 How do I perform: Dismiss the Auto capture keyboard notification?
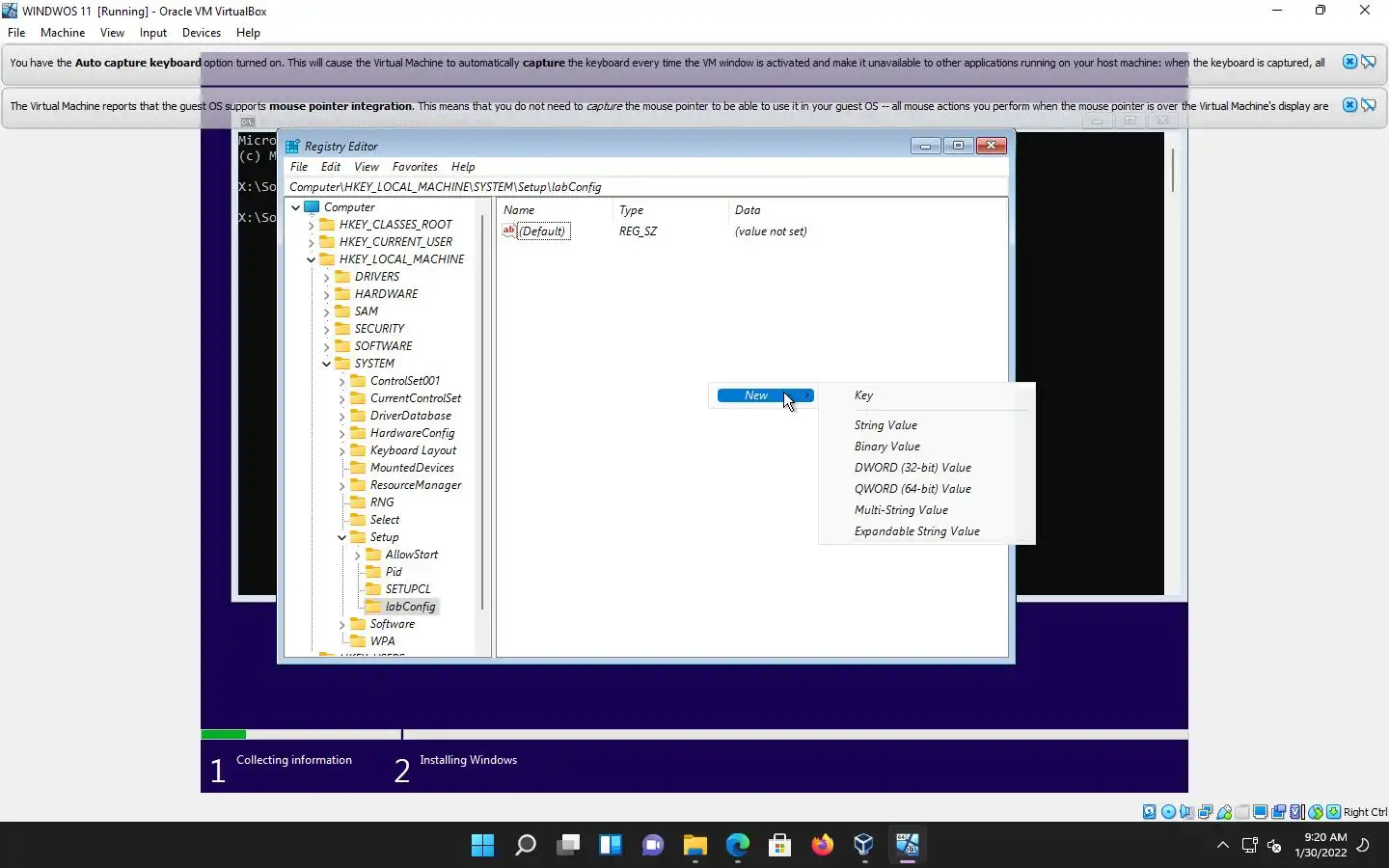pyautogui.click(x=1349, y=62)
